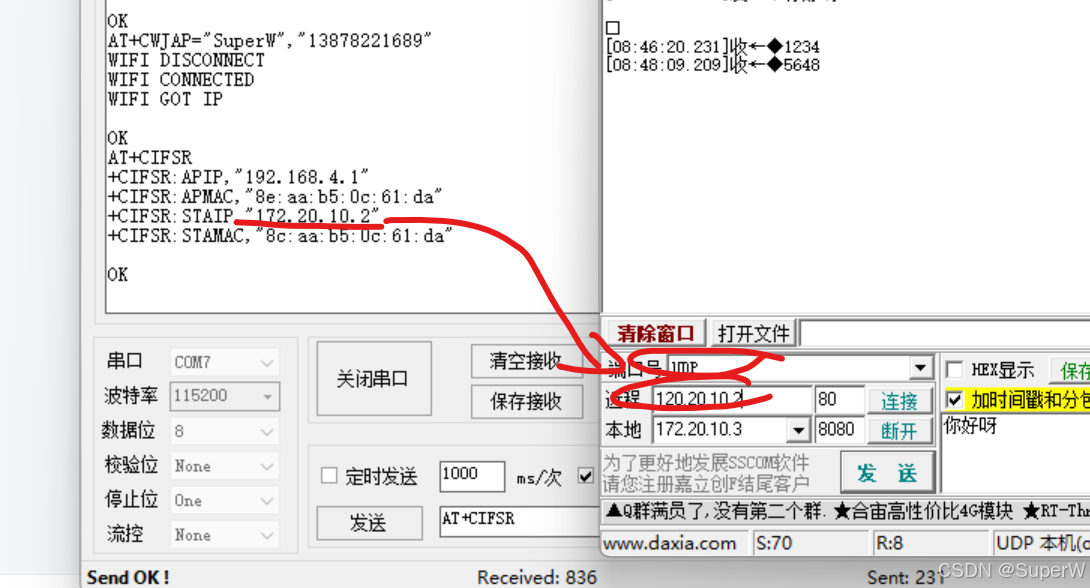Image resolution: width=1090 pixels, height=588 pixels.
Task: Click the 清空接收 button
Action: tap(526, 361)
